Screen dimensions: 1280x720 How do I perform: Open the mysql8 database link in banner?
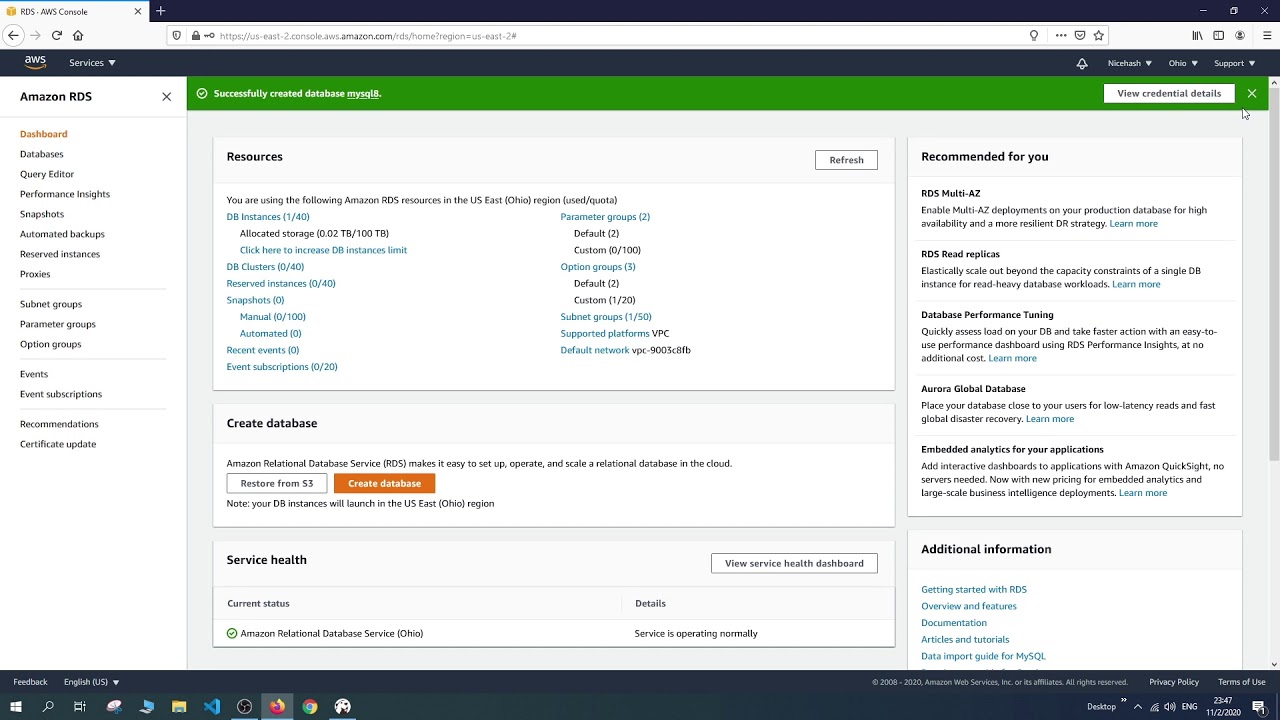(x=363, y=93)
